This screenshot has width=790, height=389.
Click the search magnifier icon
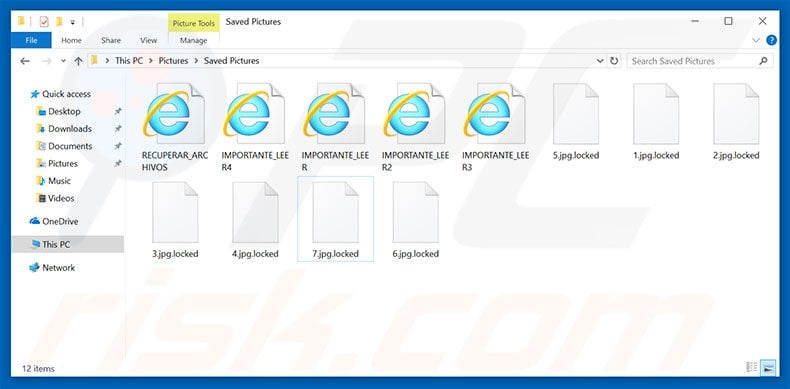[x=763, y=61]
